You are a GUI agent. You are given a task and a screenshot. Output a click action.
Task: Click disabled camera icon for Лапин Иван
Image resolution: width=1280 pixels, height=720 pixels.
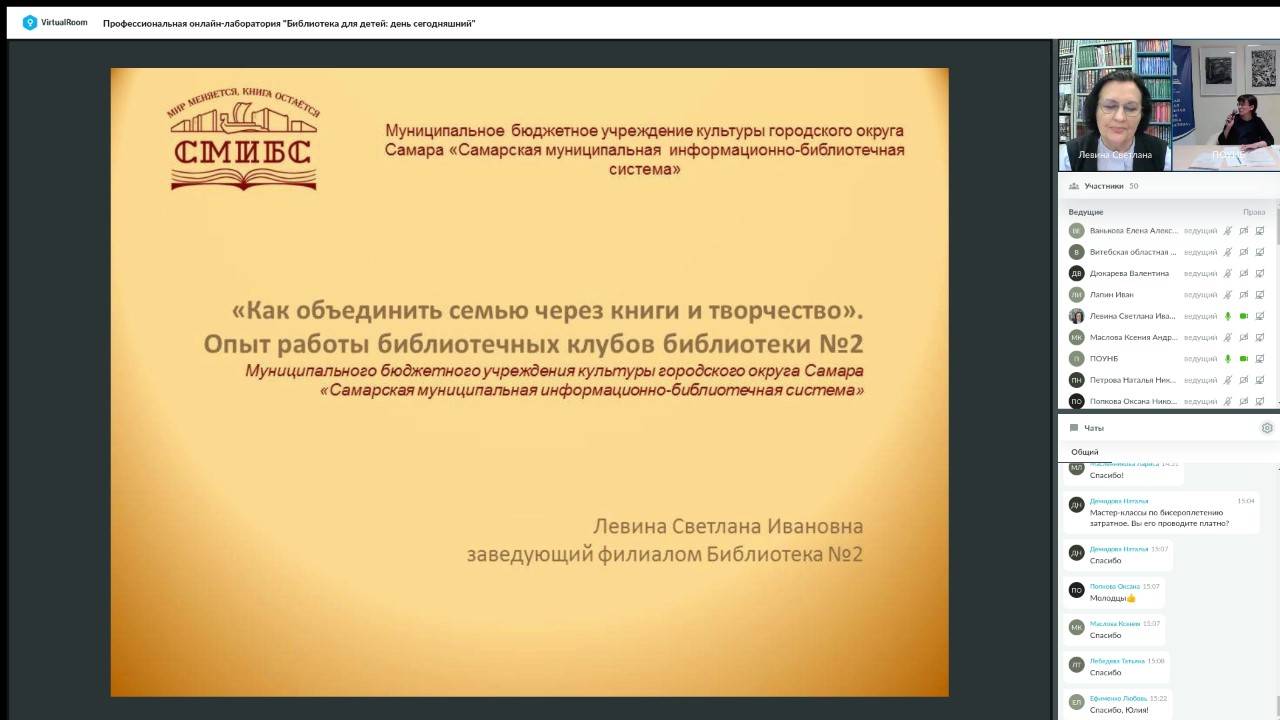1244,295
